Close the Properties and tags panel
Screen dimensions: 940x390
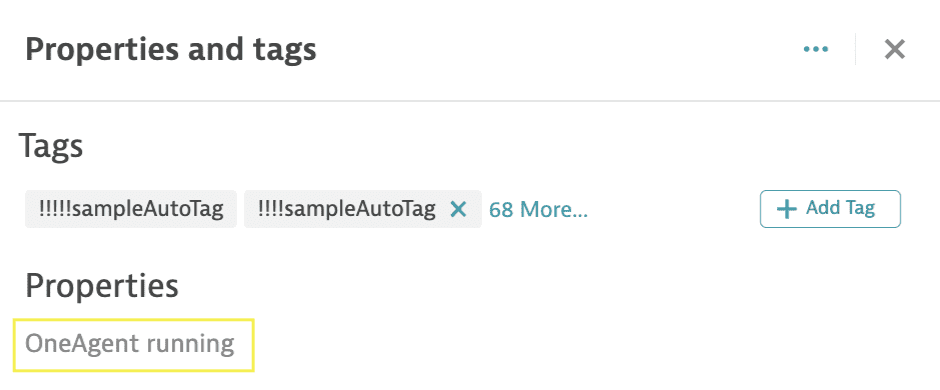pos(894,49)
